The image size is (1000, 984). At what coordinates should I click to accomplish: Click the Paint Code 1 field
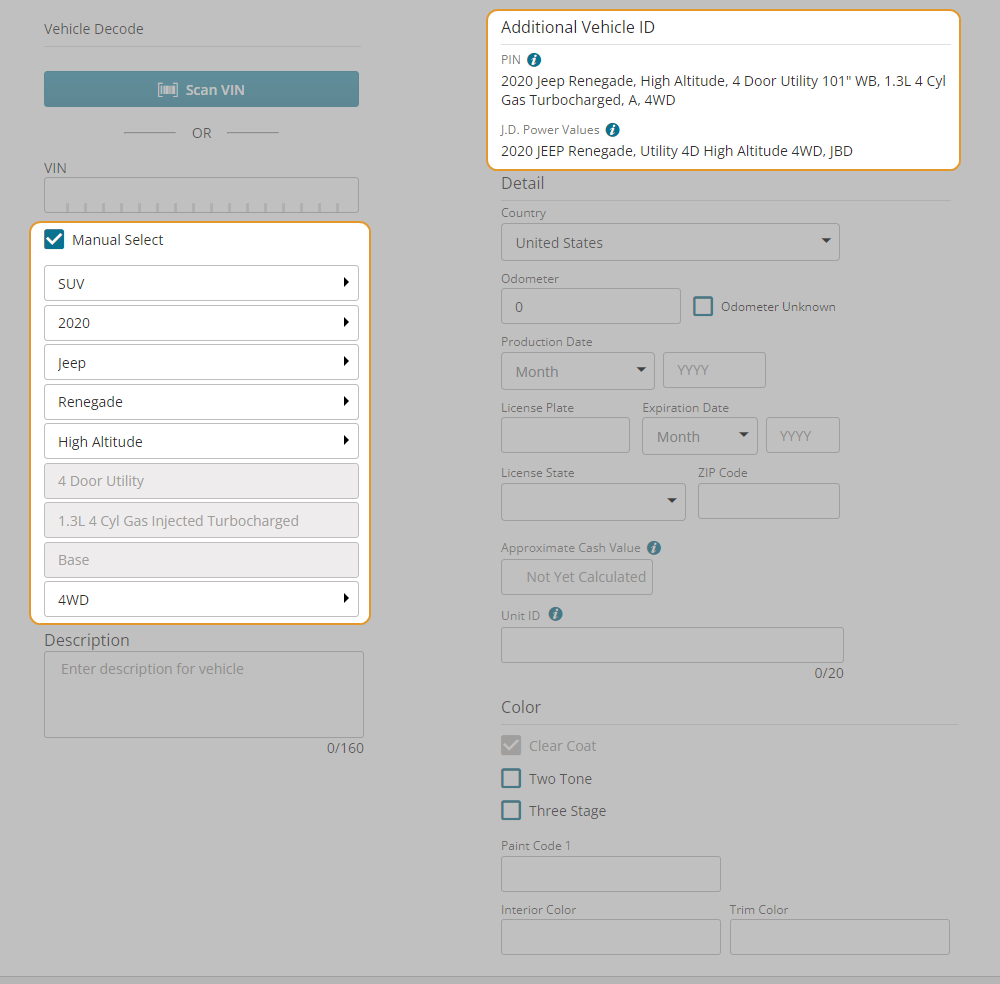[x=611, y=874]
